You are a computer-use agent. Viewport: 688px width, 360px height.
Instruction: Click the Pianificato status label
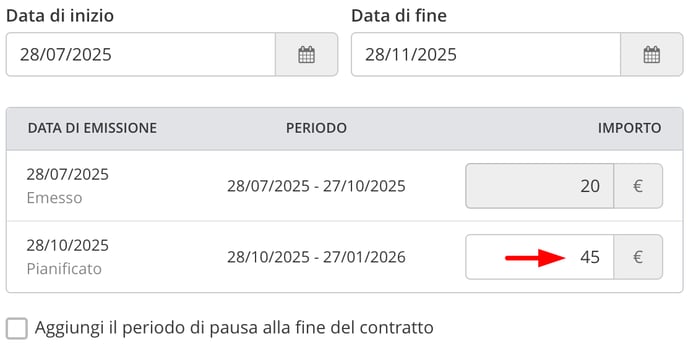[64, 269]
